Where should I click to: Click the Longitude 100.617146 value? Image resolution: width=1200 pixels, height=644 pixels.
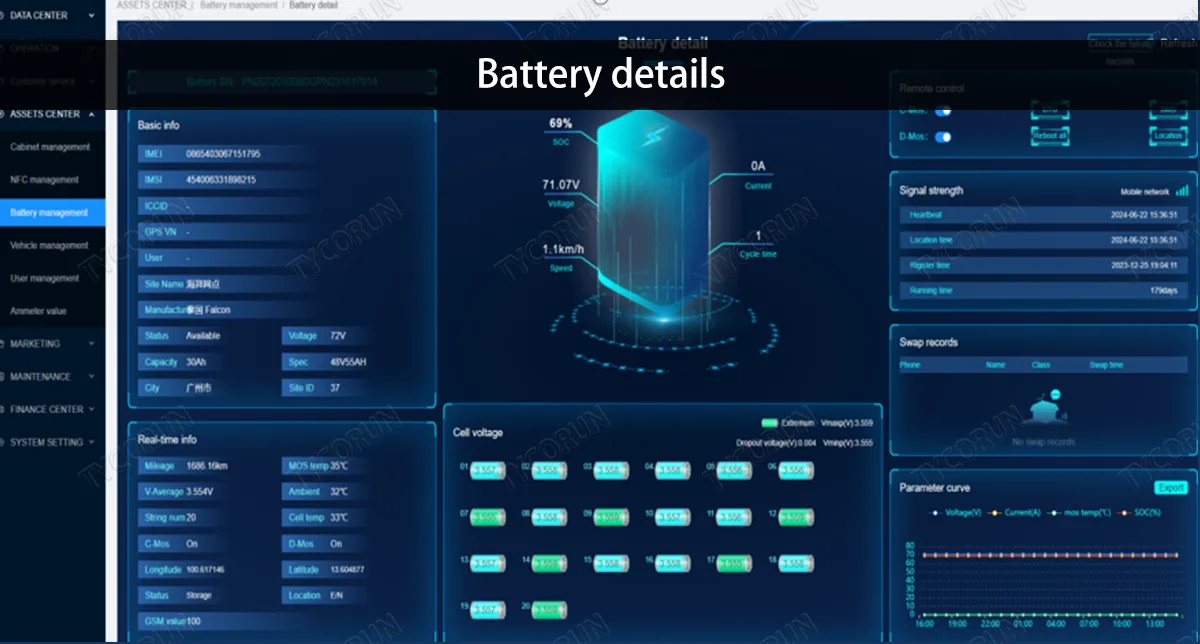click(205, 570)
